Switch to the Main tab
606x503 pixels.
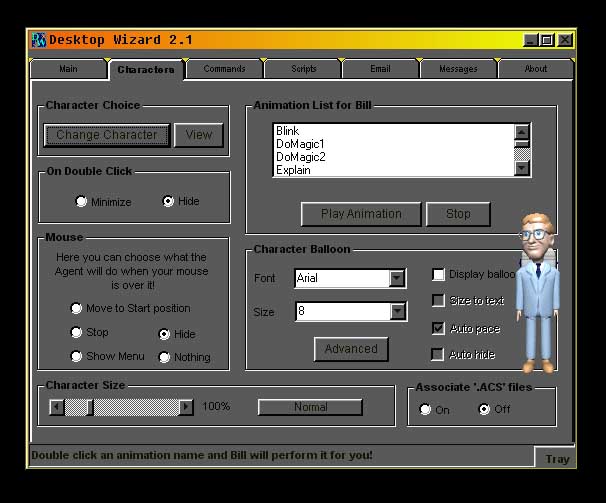point(68,69)
